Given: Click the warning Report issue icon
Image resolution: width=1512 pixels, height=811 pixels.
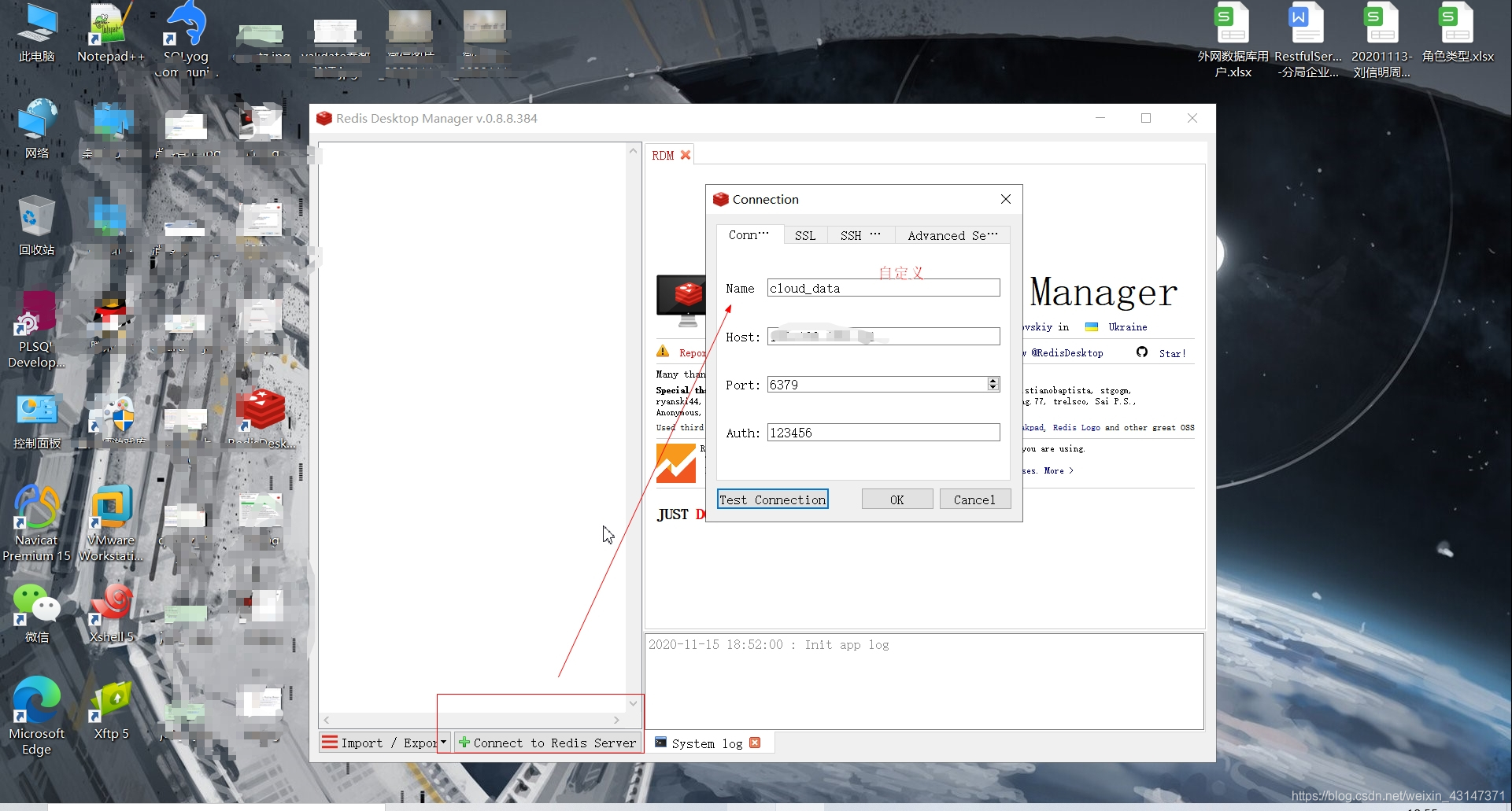Looking at the screenshot, I should 663,352.
